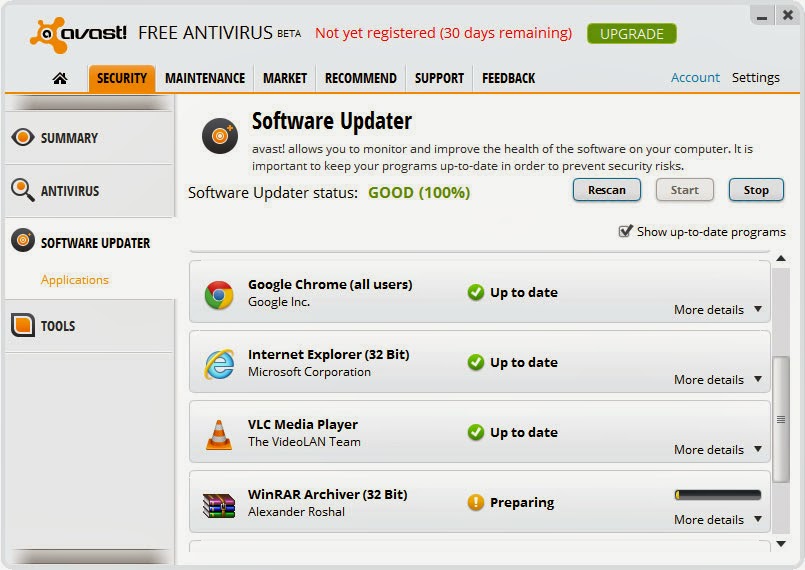
Task: Go to the Home icon tab
Action: coord(60,78)
